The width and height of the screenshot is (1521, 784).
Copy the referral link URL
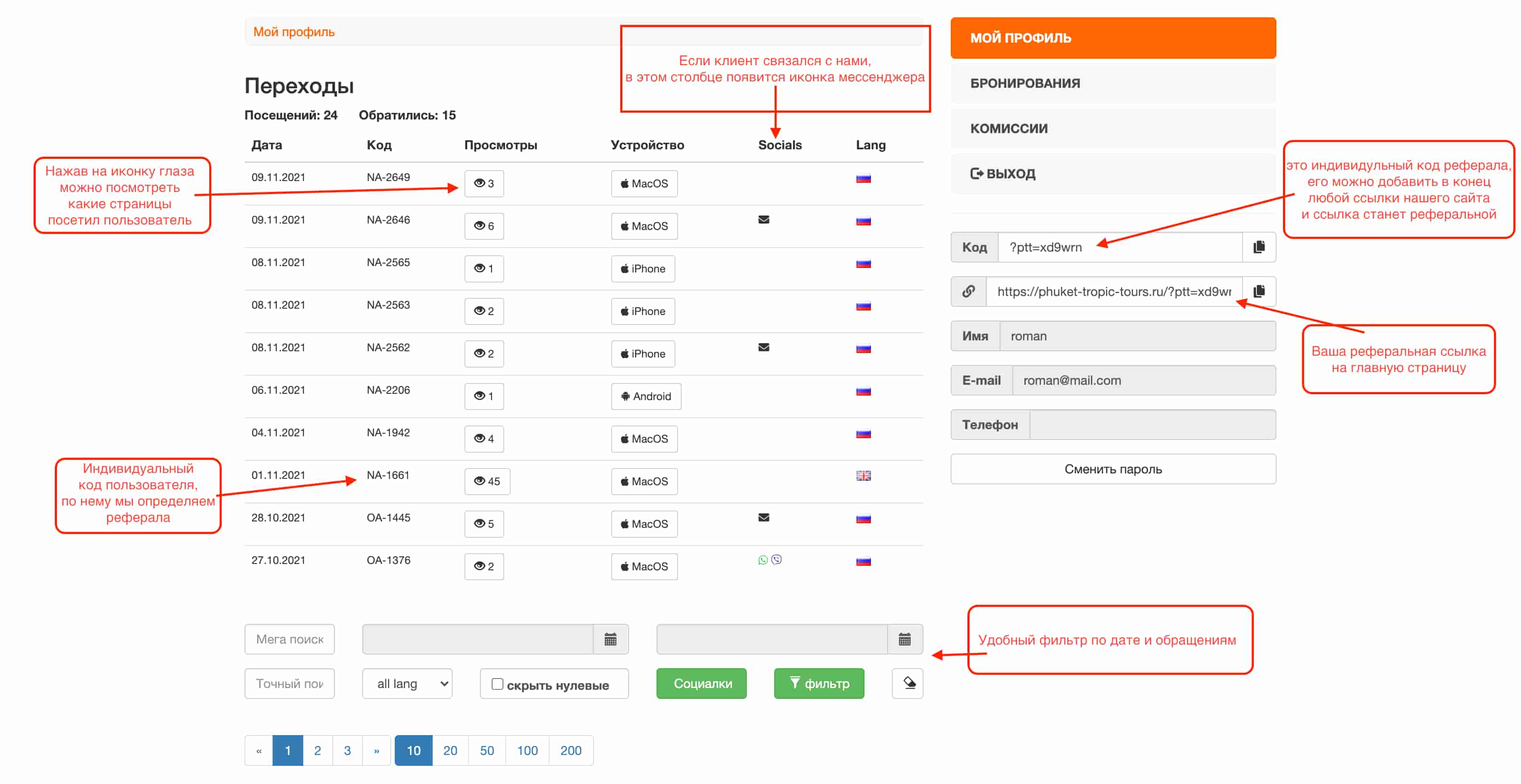(1258, 291)
